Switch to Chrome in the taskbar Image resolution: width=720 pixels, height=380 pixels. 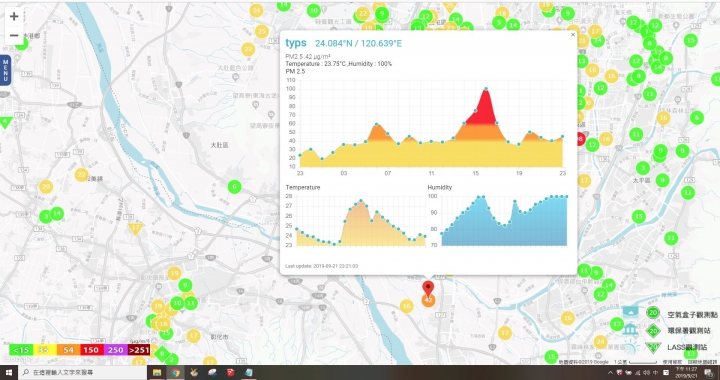click(x=175, y=373)
